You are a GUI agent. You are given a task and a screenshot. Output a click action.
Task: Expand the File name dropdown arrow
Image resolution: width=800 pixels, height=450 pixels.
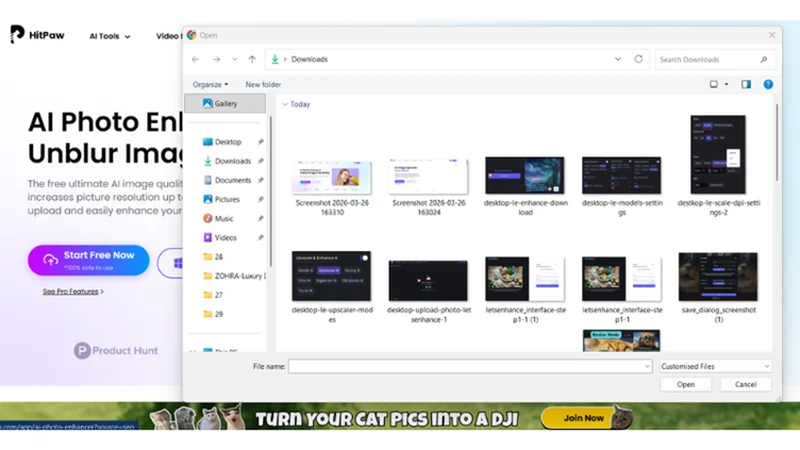[647, 366]
